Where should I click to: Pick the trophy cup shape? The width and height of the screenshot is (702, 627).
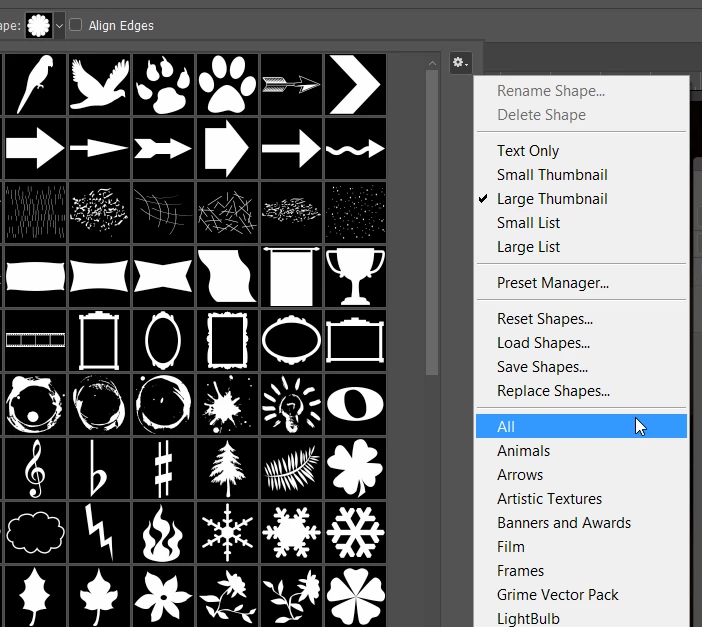[x=355, y=276]
